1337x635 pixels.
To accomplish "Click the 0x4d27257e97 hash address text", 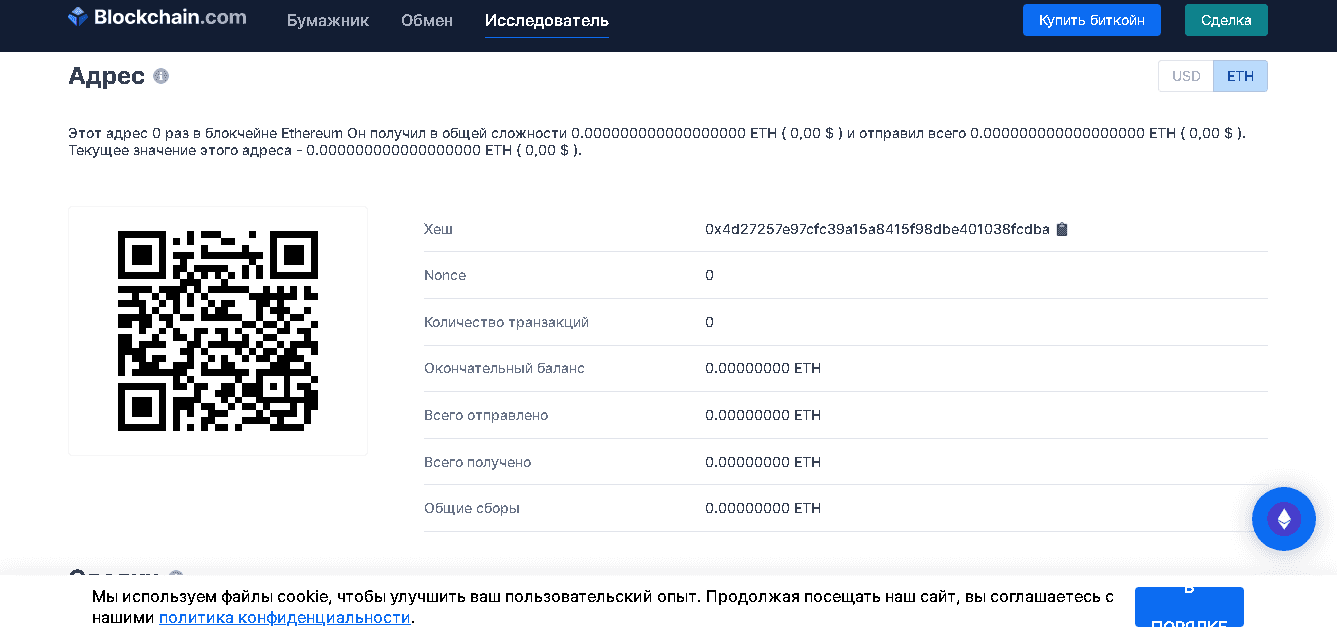I will (x=876, y=229).
